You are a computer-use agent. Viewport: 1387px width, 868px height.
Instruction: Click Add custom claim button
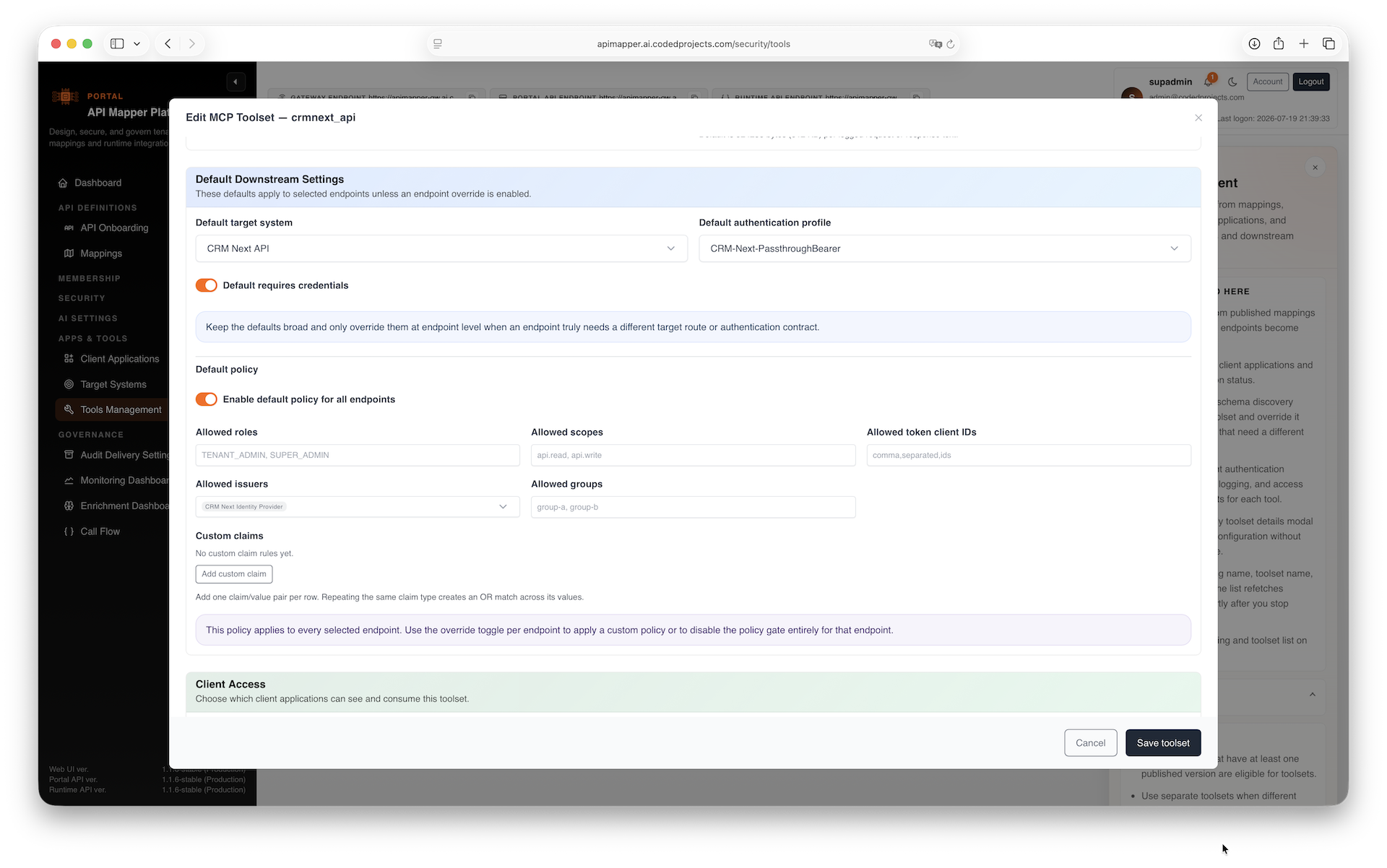[234, 574]
